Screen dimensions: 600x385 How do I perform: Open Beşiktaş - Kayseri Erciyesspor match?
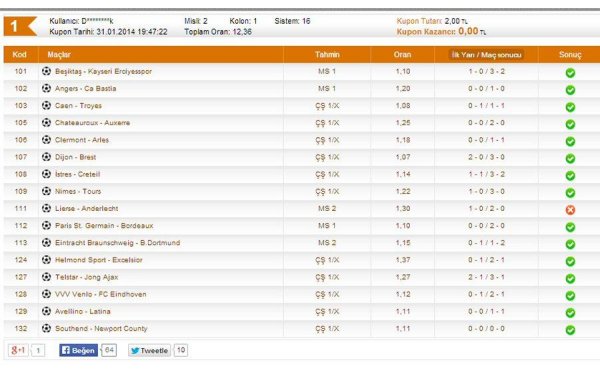pos(103,71)
